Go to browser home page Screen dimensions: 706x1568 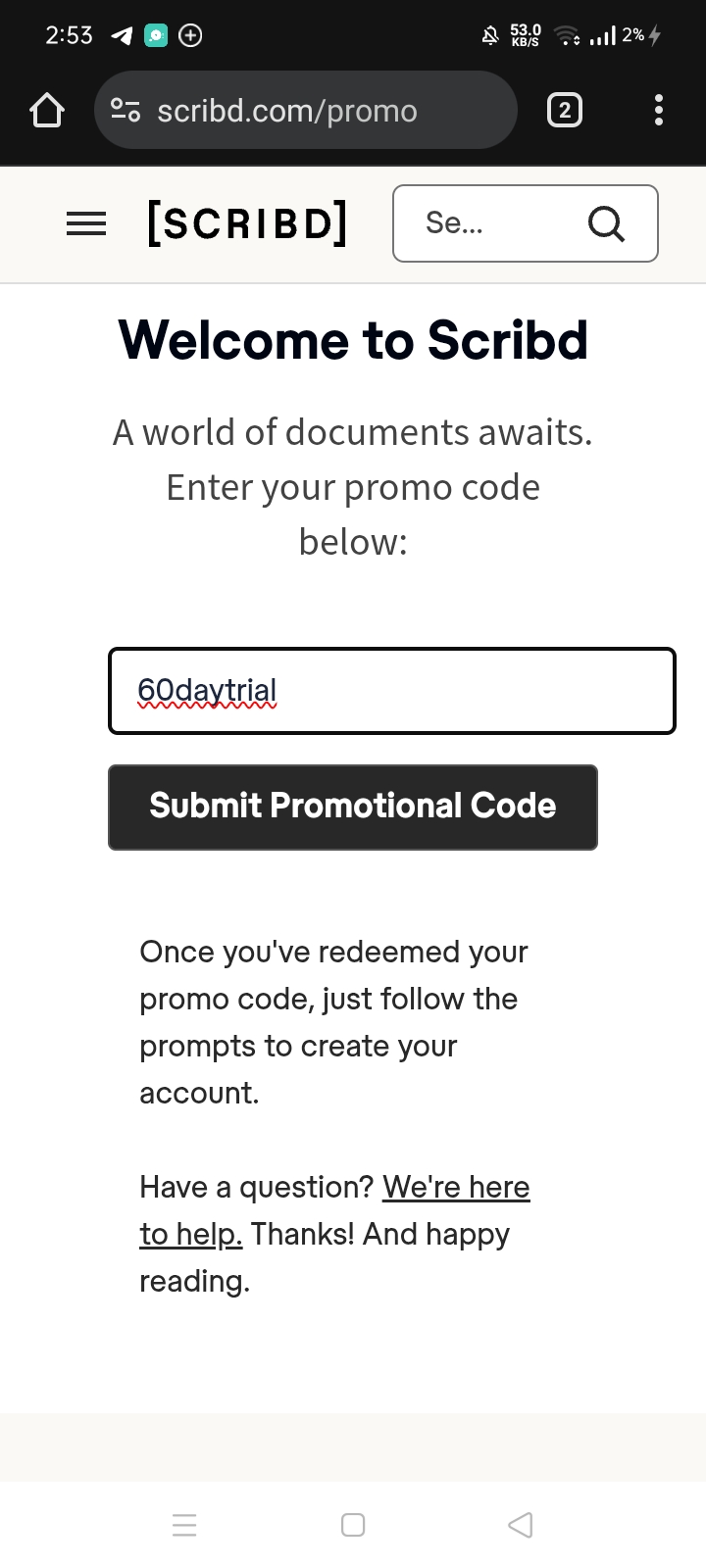click(47, 111)
